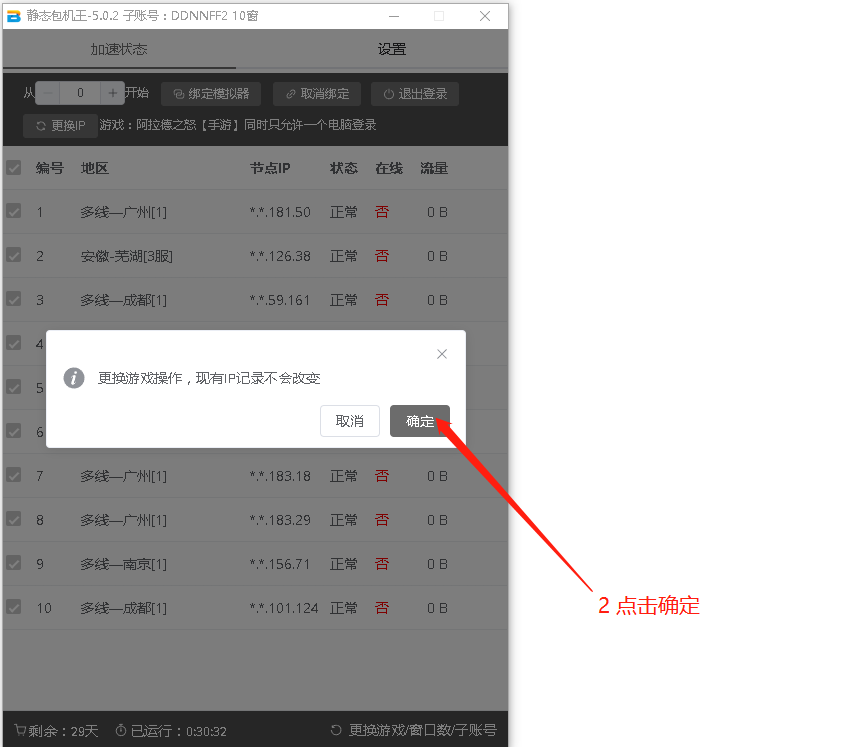Close the dialog with the X icon

(x=442, y=354)
